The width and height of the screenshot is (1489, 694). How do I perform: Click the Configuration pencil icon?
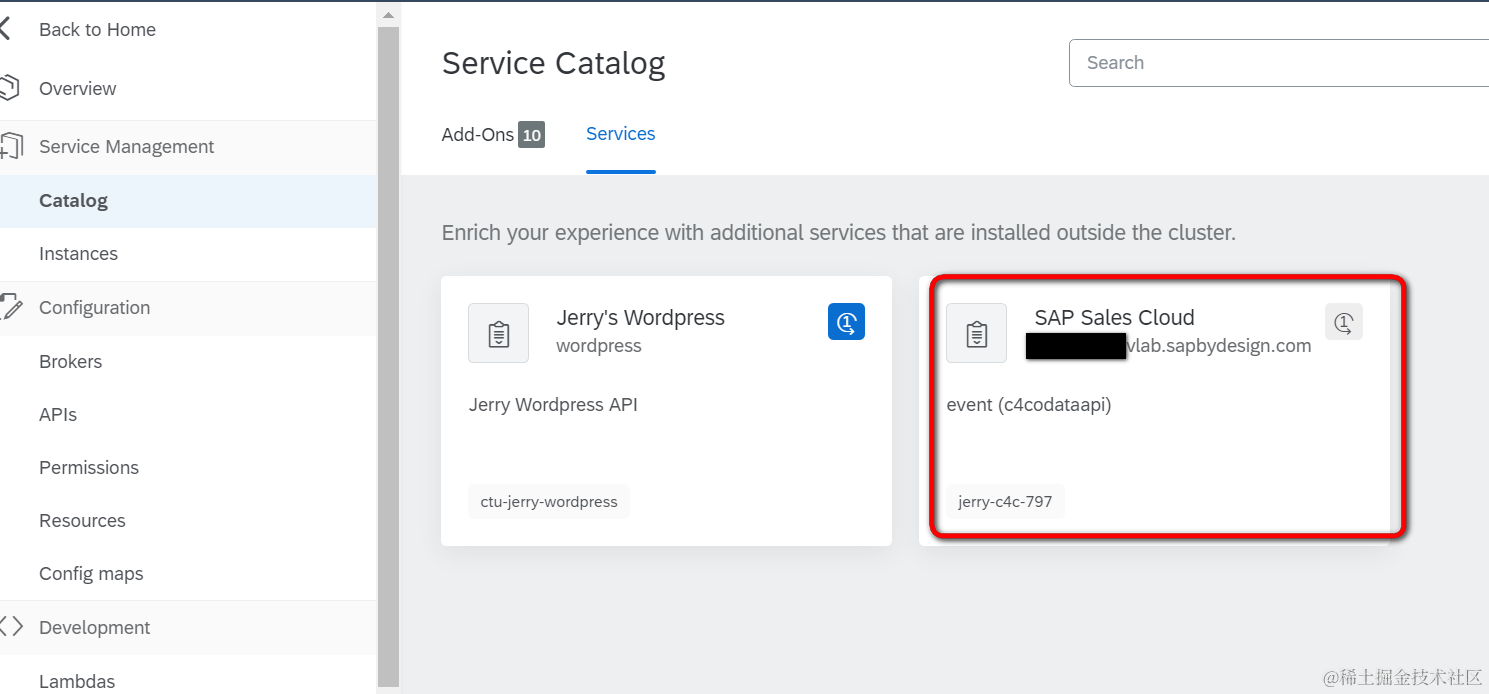coord(10,308)
